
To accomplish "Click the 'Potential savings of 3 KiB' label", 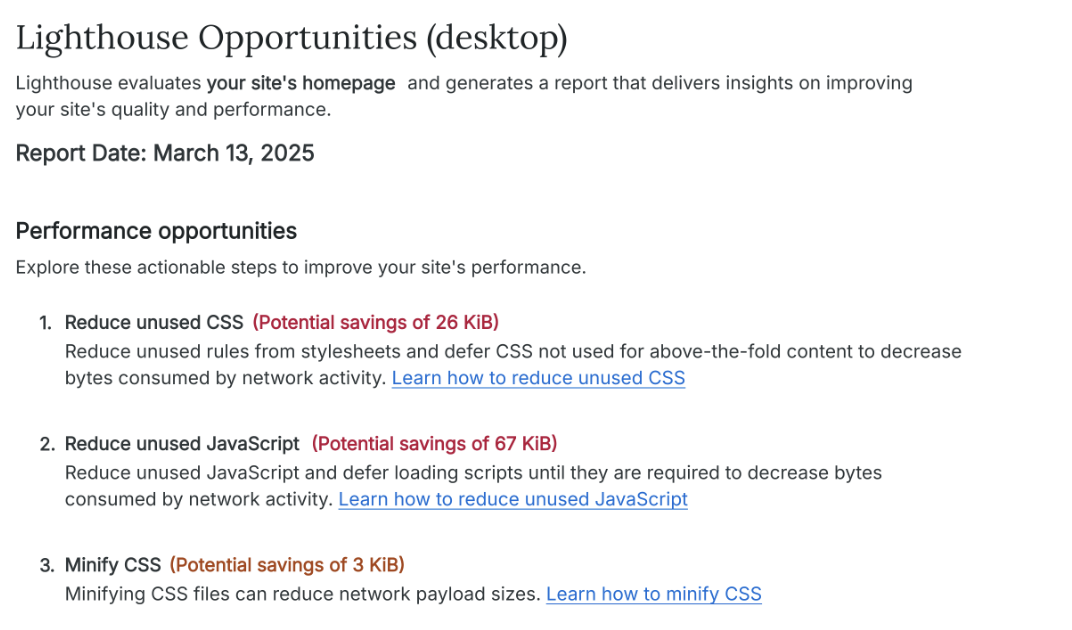I will pos(287,565).
